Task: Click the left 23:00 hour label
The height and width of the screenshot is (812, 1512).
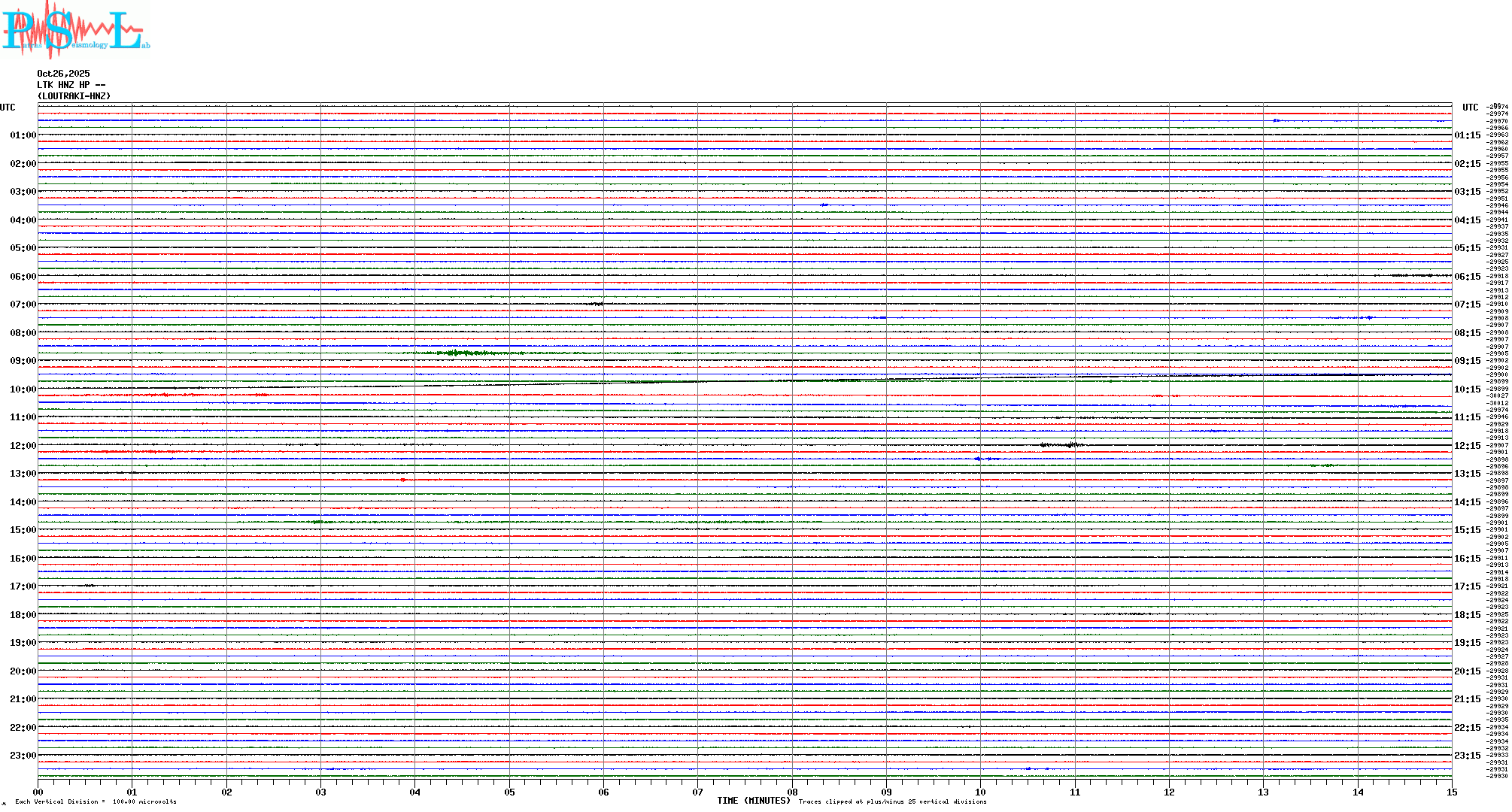Action: pyautogui.click(x=23, y=756)
